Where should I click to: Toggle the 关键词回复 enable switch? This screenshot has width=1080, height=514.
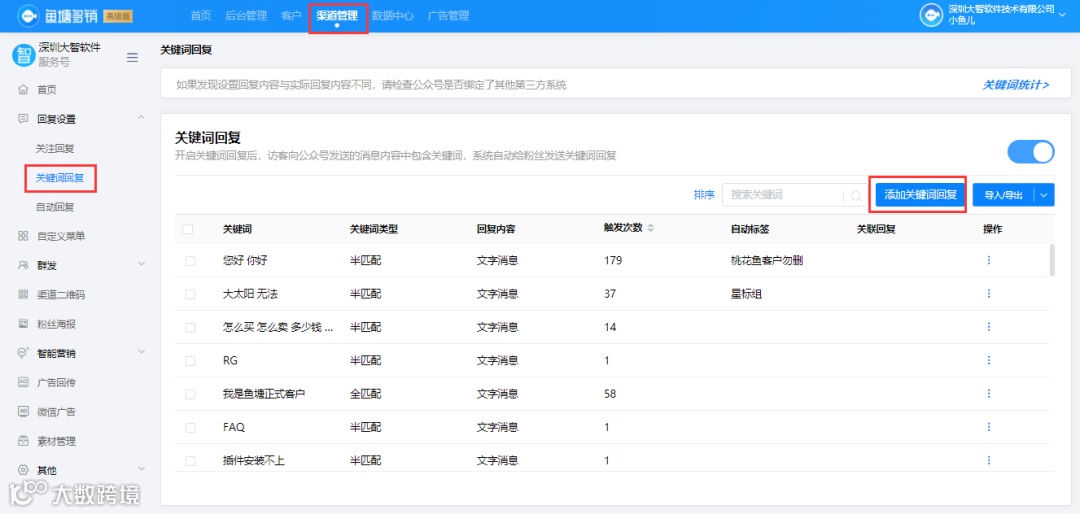tap(1030, 152)
